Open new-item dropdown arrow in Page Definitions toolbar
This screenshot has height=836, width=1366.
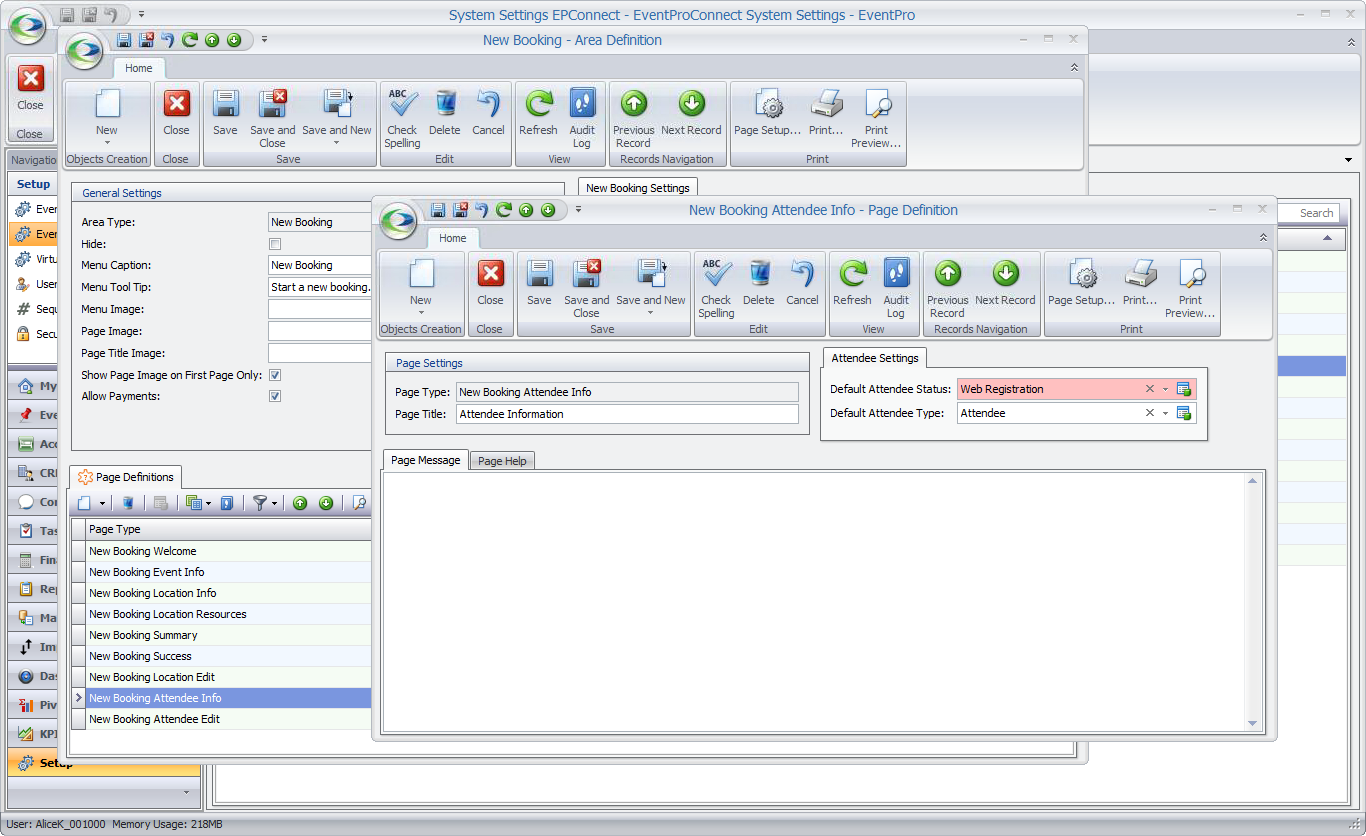click(x=102, y=503)
